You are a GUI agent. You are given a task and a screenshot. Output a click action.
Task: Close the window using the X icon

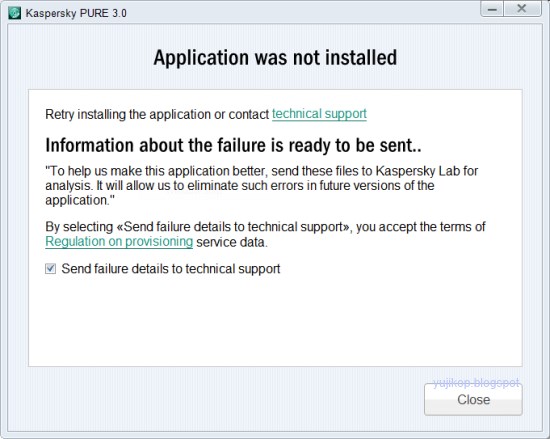[522, 9]
